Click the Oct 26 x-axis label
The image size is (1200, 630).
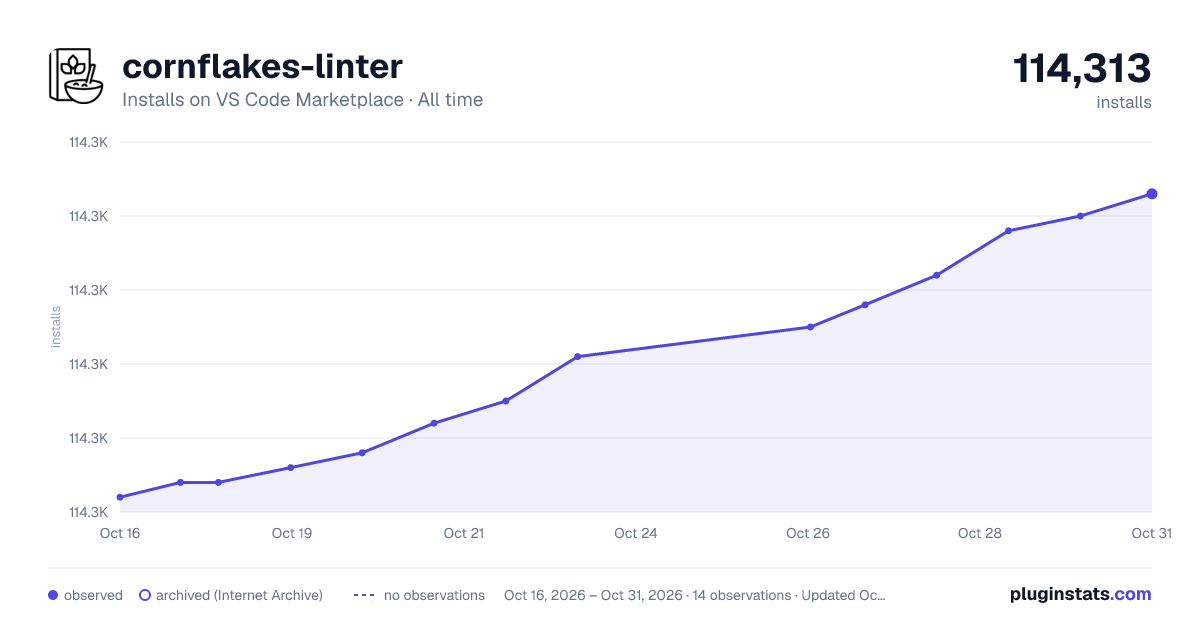tap(808, 533)
